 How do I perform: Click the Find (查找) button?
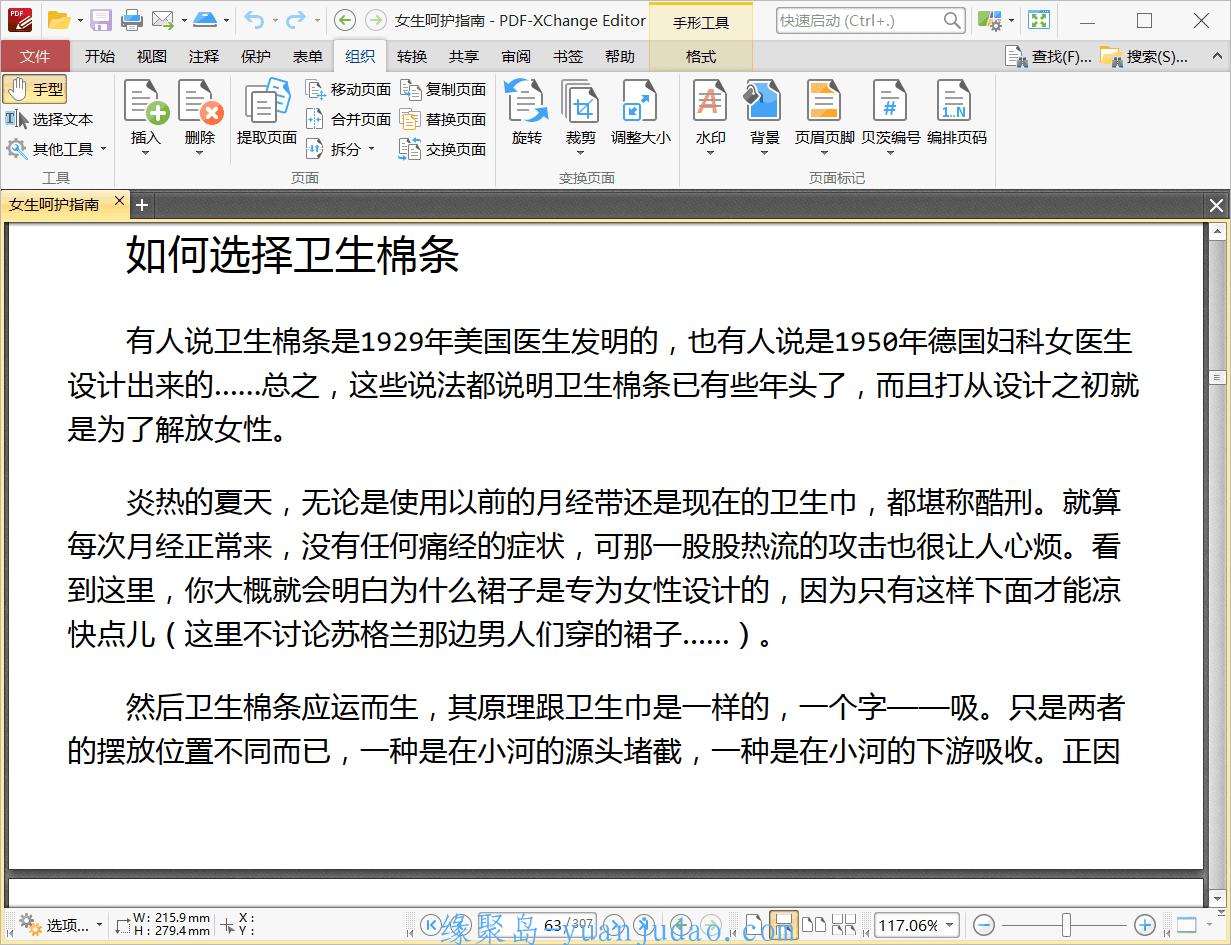click(1049, 57)
